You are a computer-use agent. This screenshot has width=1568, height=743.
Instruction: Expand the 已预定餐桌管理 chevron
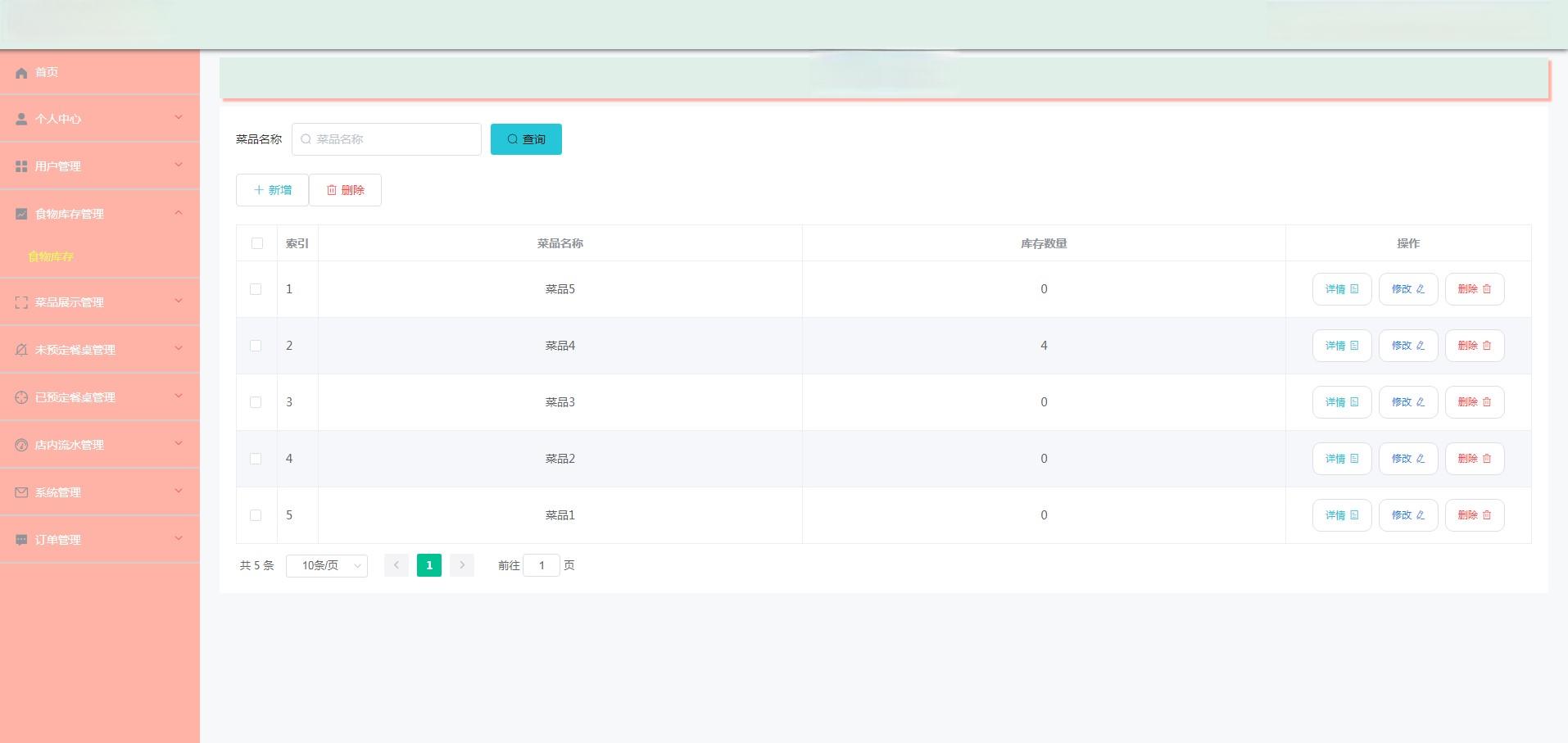179,396
